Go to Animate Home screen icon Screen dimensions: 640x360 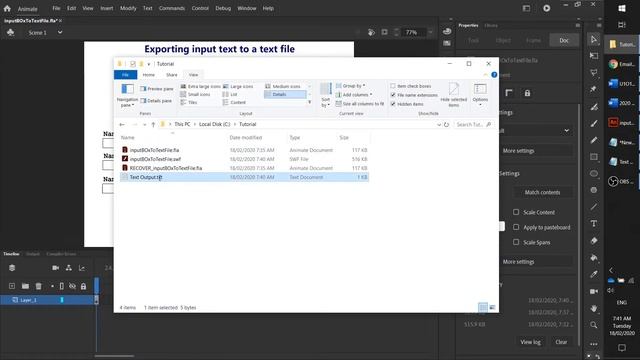point(7,8)
